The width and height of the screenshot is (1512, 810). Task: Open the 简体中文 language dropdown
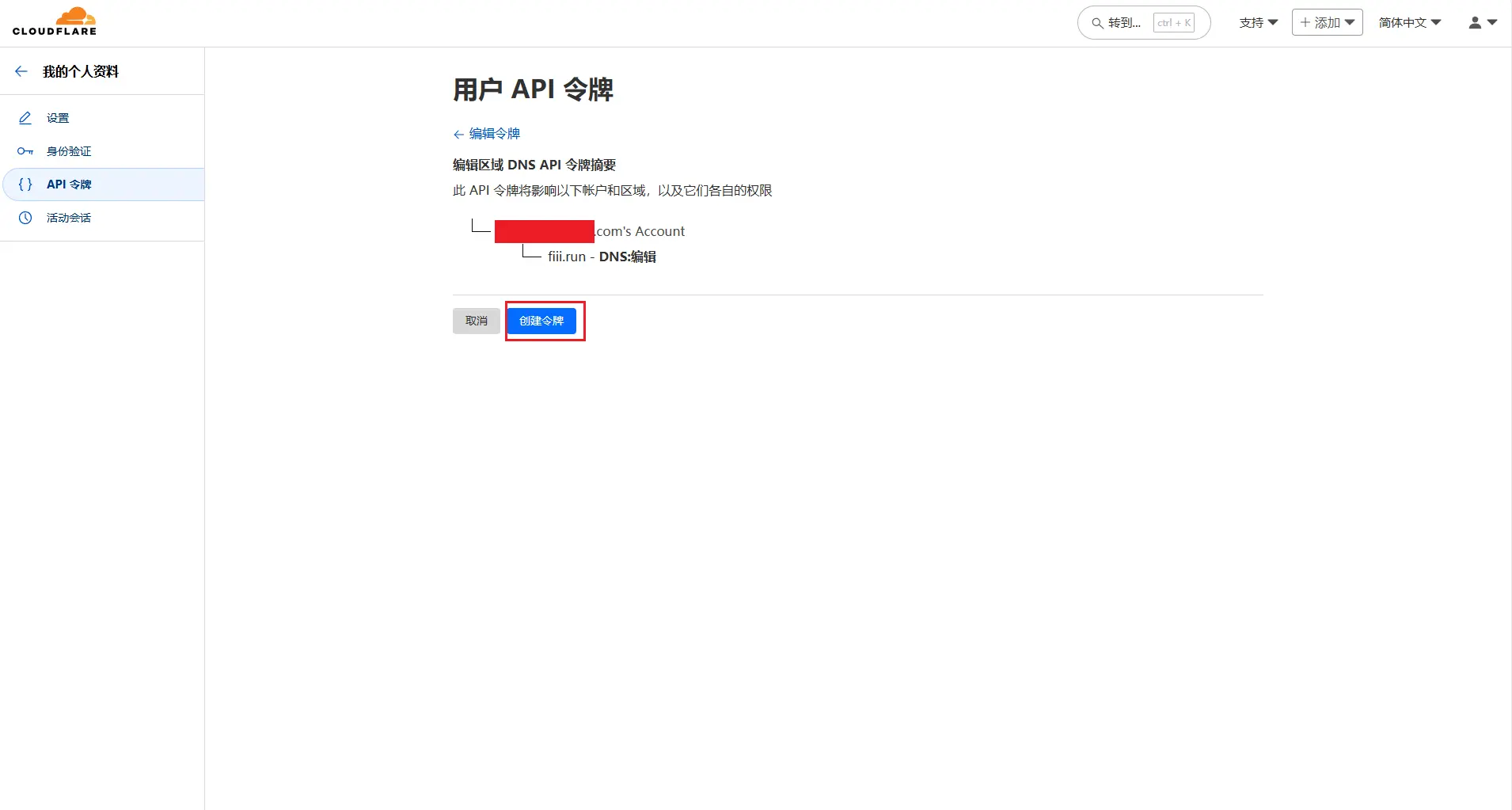(x=1410, y=23)
